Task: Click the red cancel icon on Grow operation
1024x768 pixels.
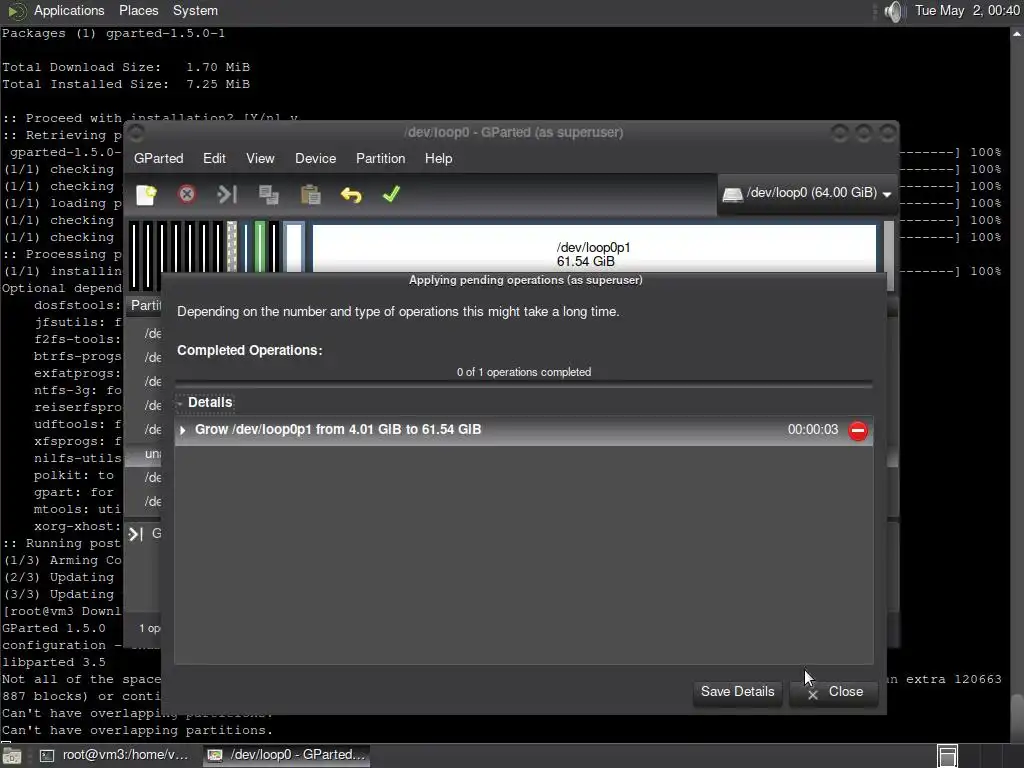Action: click(x=857, y=430)
